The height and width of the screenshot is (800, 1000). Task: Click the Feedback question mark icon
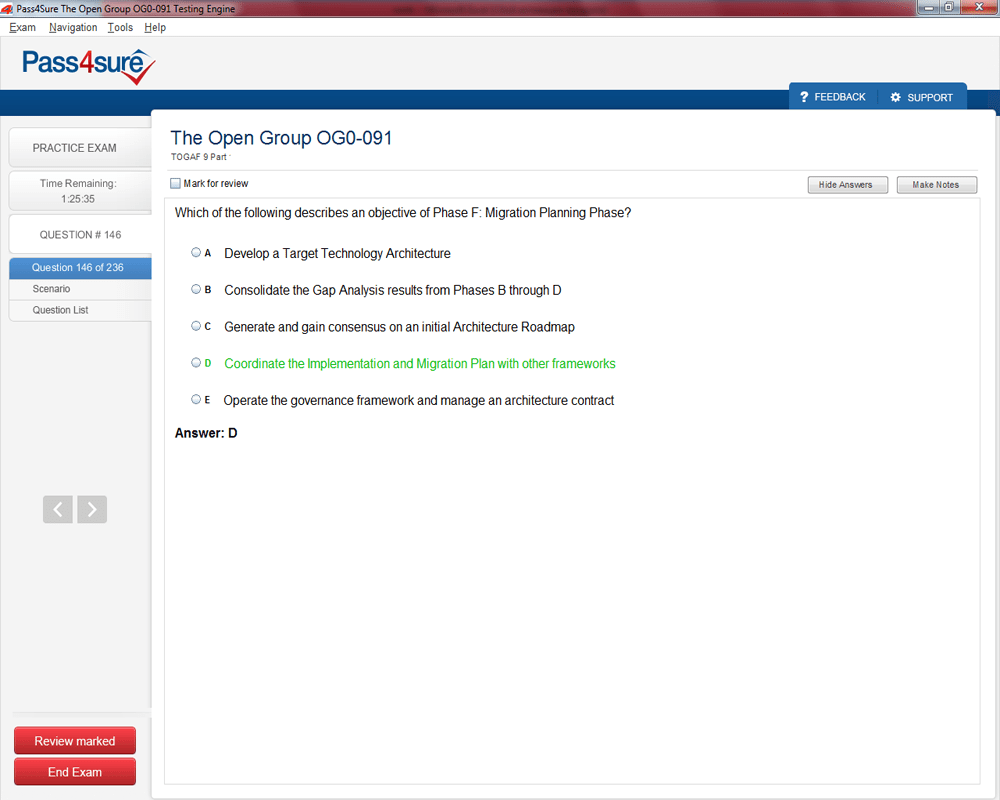(804, 97)
